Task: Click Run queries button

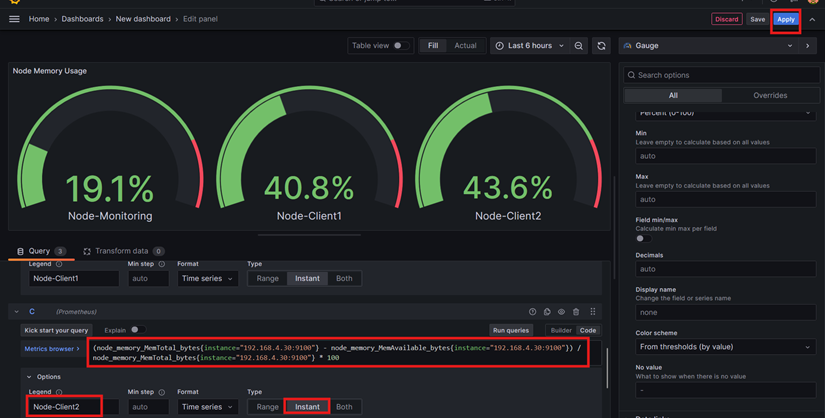Action: point(510,330)
